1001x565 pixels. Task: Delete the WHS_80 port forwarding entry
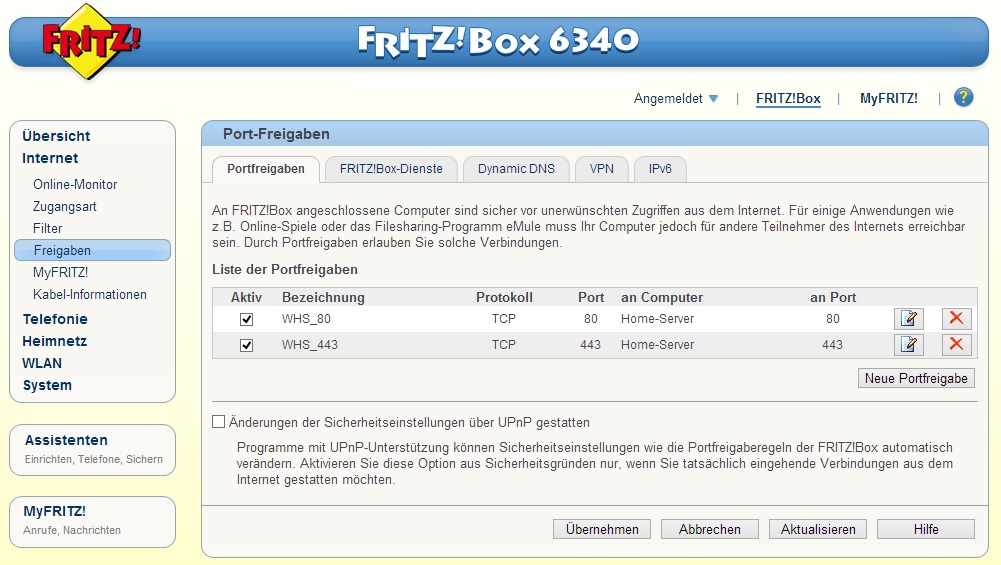coord(956,319)
